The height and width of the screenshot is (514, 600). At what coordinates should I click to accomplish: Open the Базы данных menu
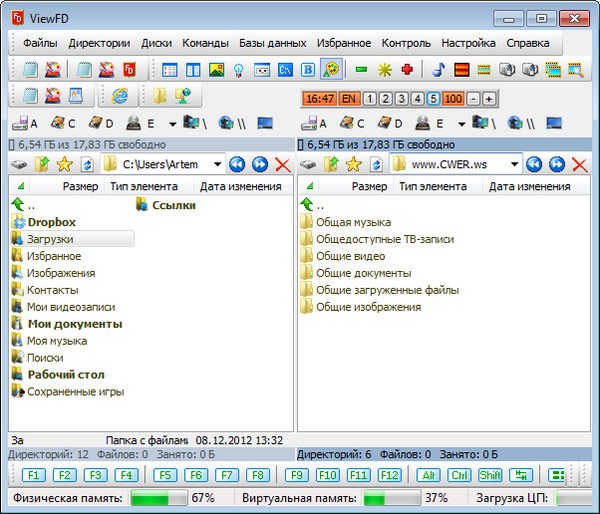pyautogui.click(x=273, y=43)
